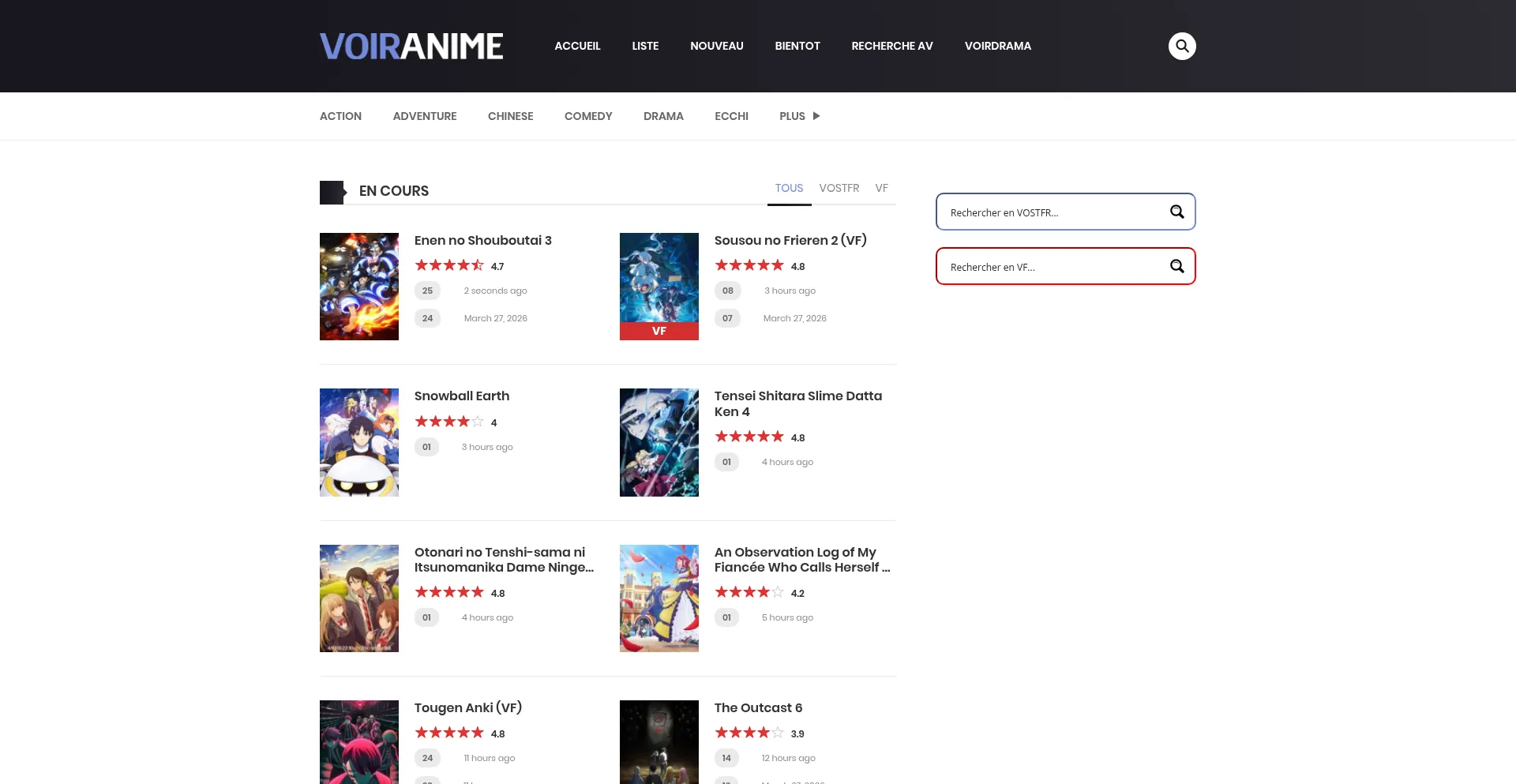This screenshot has width=1516, height=784.
Task: Click the VOSTFR search magnifier icon
Action: pos(1177,212)
